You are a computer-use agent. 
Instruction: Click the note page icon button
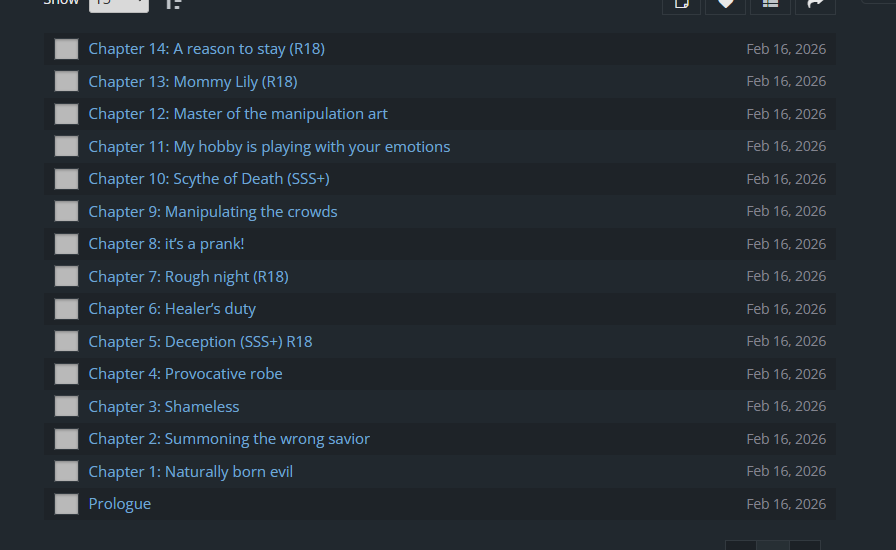coord(682,4)
